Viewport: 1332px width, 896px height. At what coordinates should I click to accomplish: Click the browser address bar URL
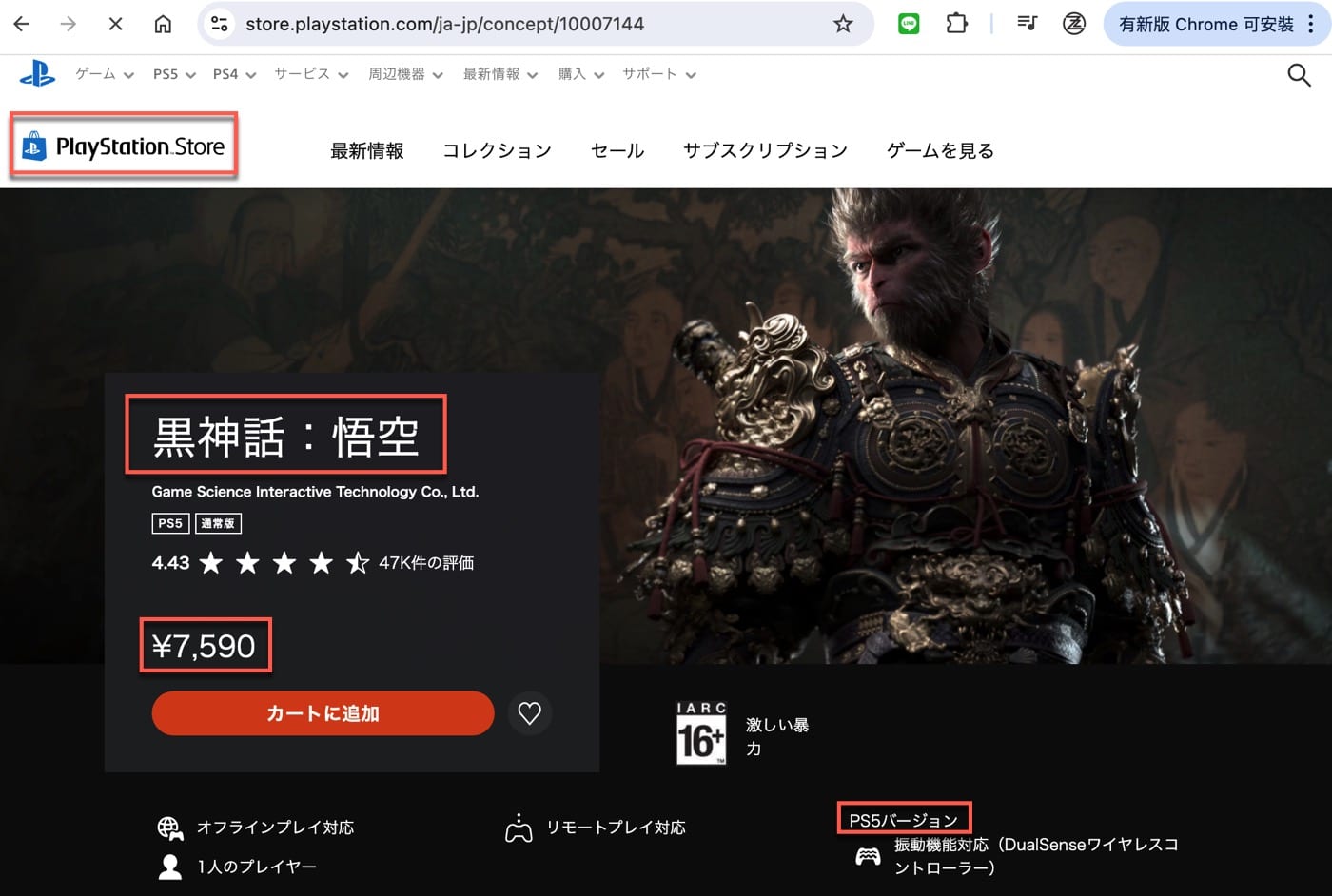pos(444,24)
